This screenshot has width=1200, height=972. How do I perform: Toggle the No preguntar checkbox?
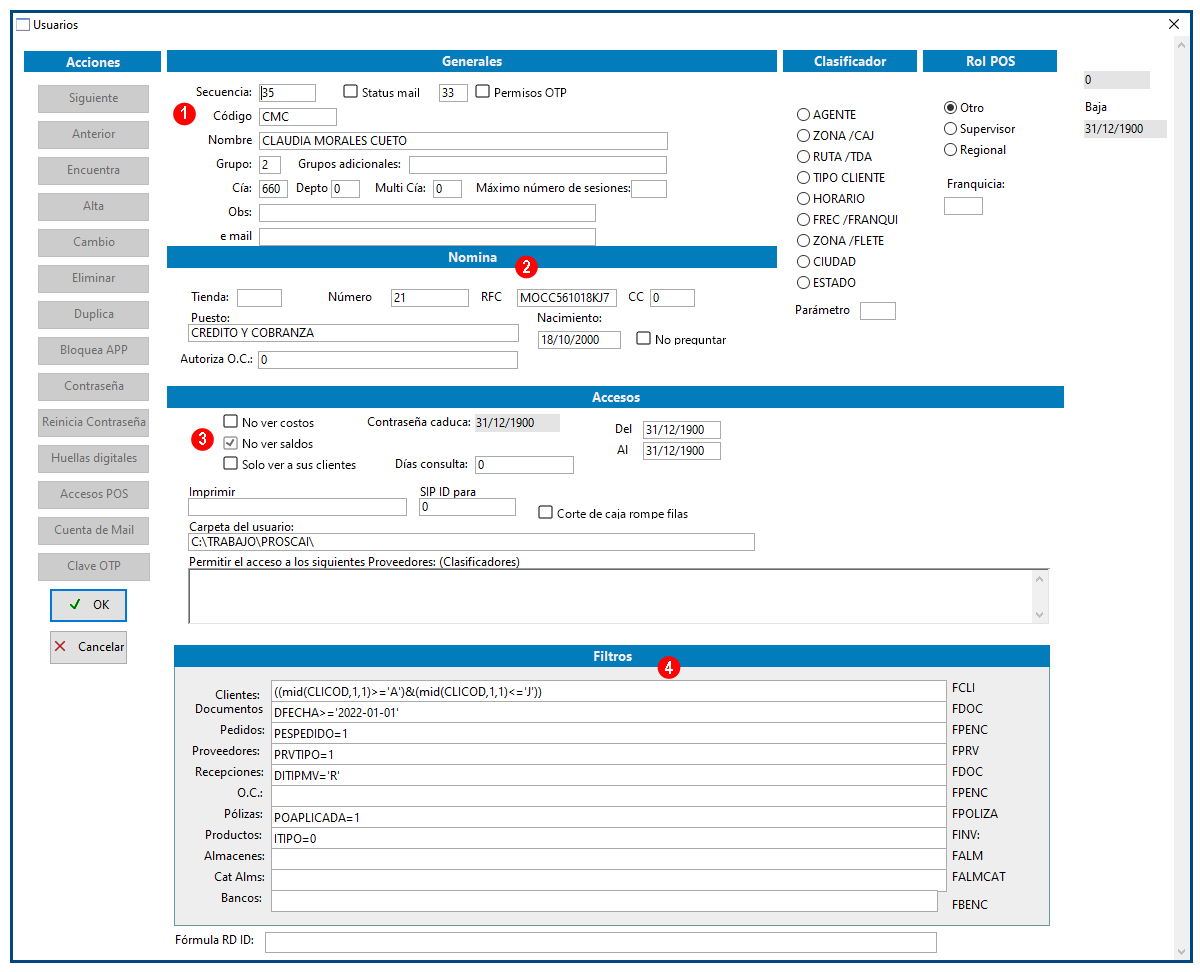[643, 339]
